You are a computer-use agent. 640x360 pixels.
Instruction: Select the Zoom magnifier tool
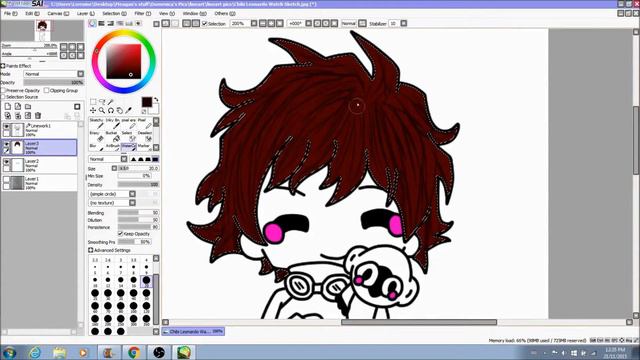point(102,110)
